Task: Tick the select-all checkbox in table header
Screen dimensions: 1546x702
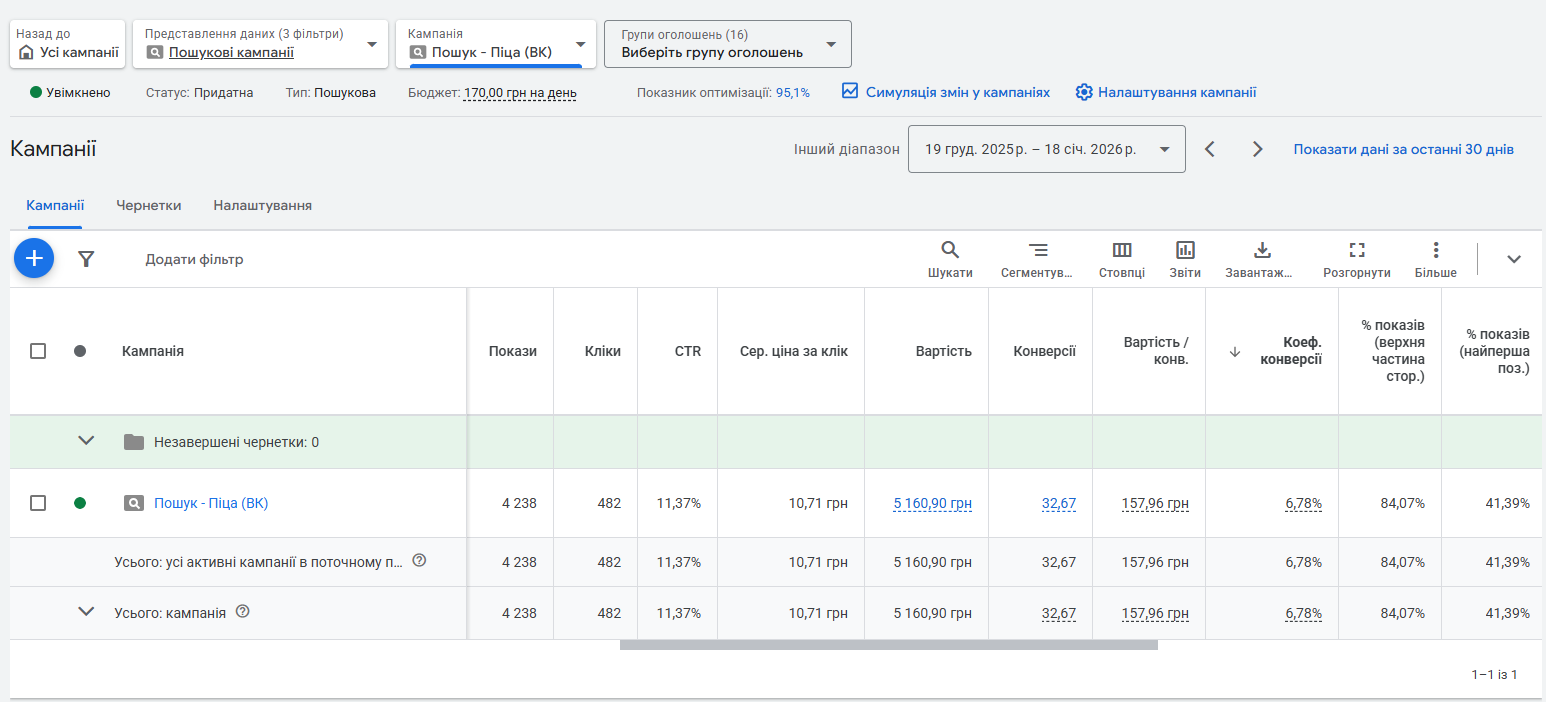Action: pos(38,351)
